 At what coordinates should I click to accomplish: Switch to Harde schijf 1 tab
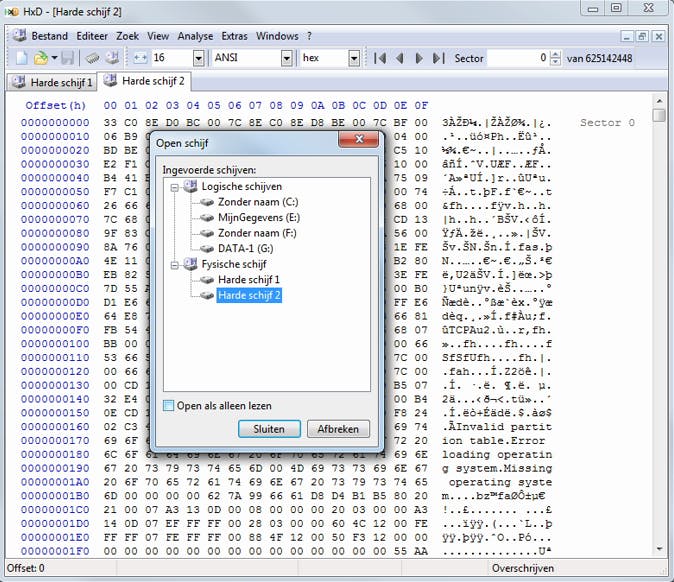click(x=52, y=82)
